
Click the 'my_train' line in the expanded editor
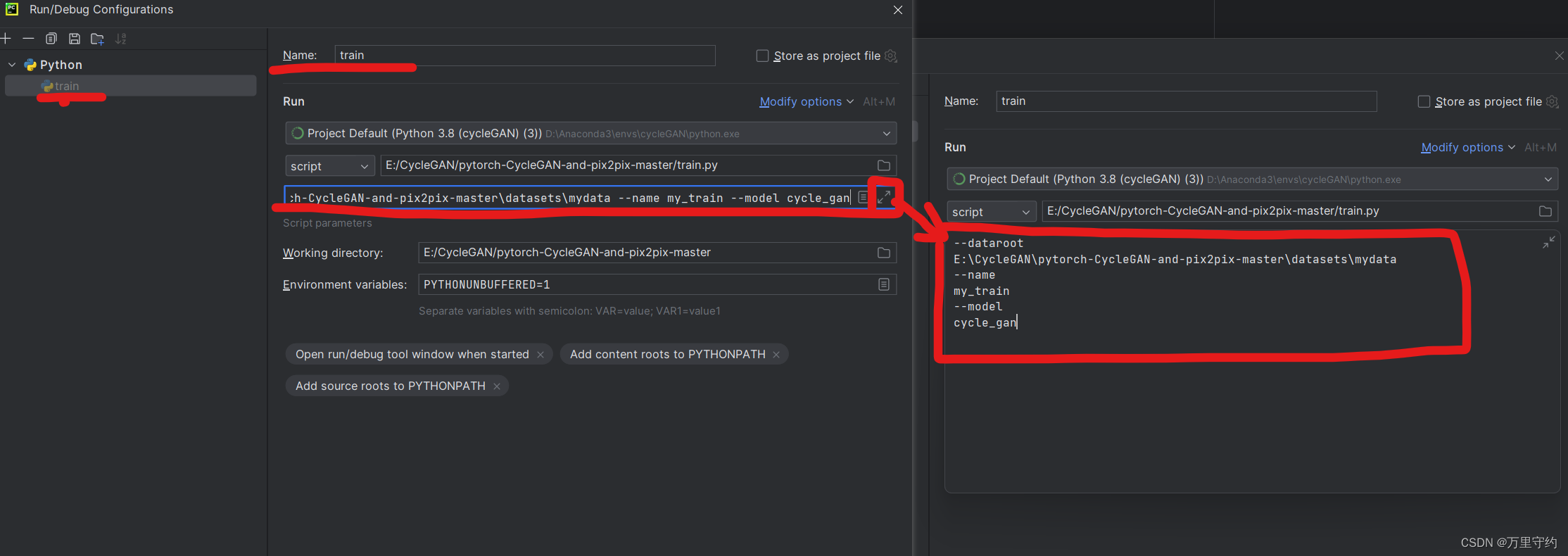coord(982,291)
